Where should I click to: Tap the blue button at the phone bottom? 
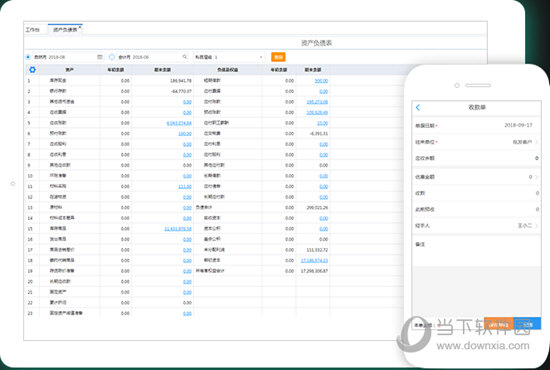[x=527, y=324]
